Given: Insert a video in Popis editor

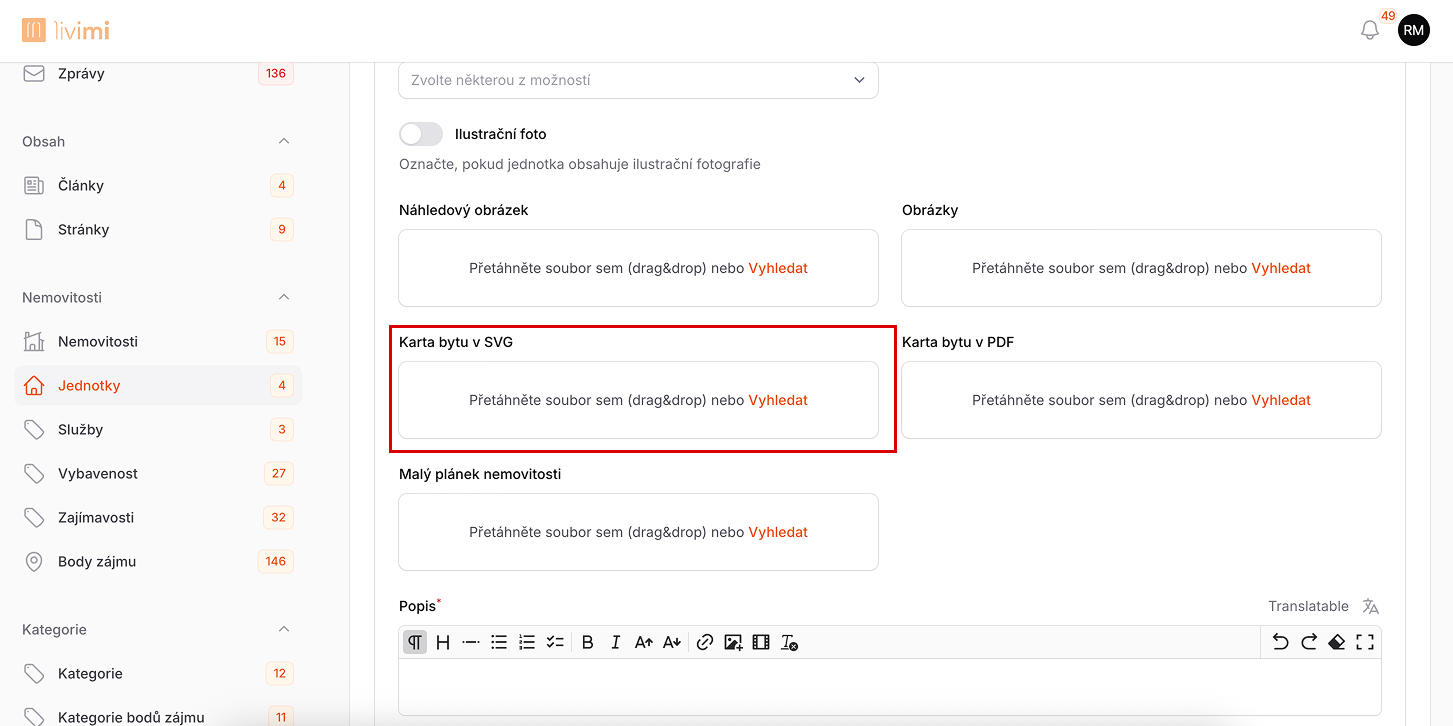Looking at the screenshot, I should click(761, 642).
